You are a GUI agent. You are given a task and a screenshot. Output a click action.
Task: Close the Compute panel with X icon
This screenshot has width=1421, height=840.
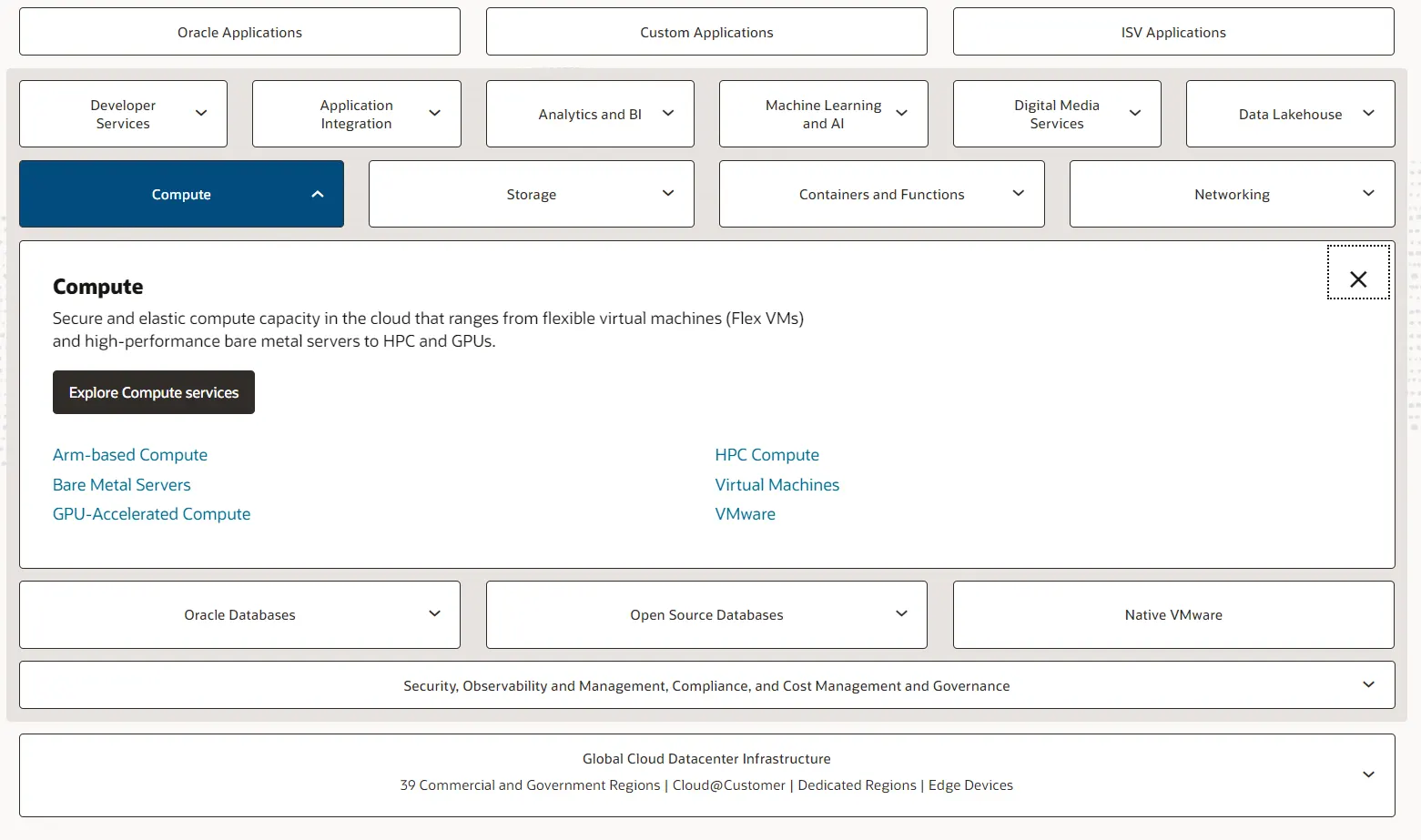click(1358, 272)
